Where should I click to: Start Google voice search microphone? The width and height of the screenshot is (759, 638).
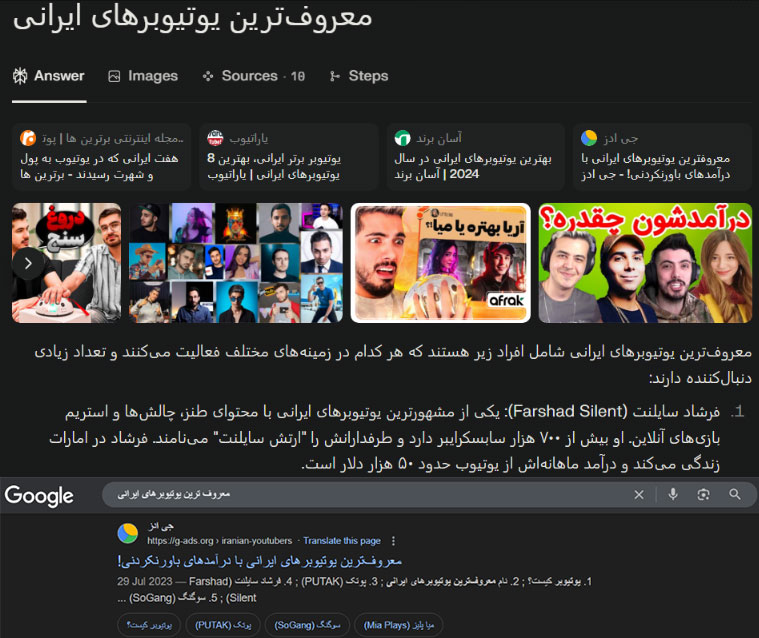pos(673,494)
